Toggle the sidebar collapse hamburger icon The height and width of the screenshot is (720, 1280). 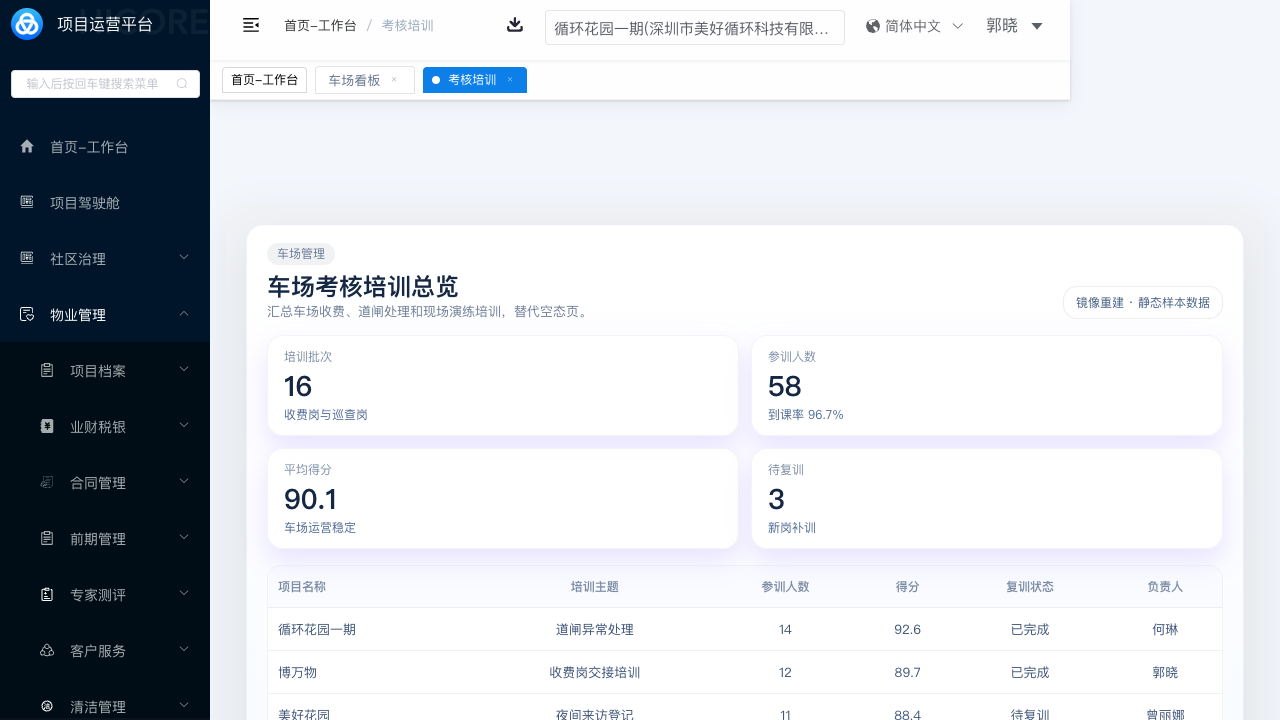click(x=251, y=25)
